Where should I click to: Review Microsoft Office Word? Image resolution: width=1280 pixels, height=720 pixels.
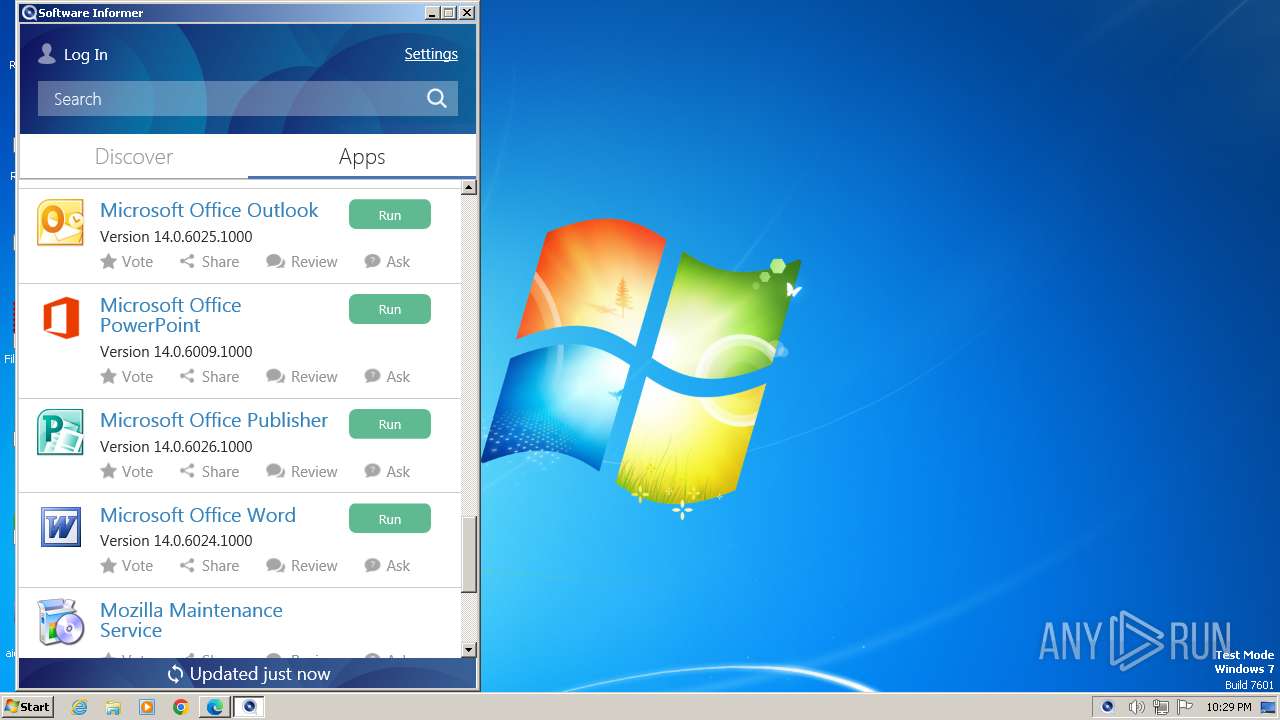302,565
